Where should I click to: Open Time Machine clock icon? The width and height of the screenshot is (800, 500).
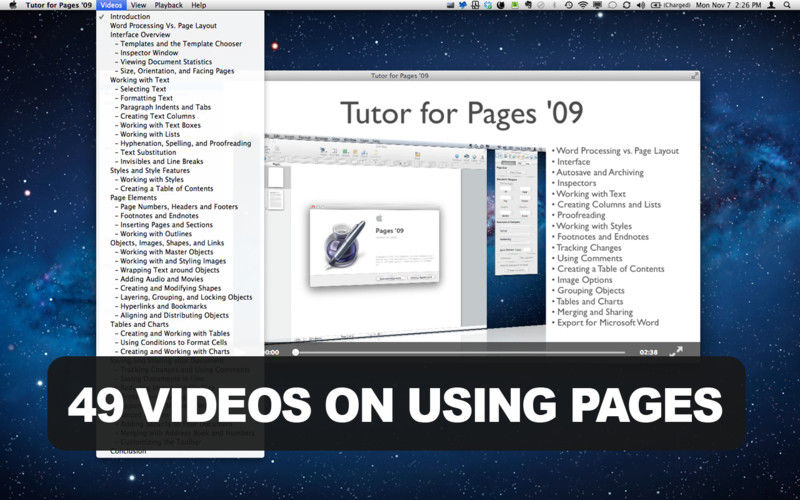coord(569,5)
